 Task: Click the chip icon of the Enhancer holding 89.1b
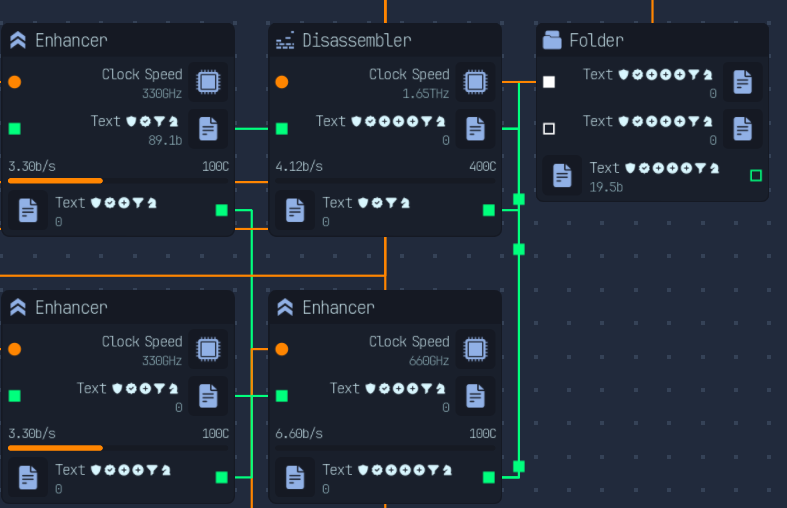tap(208, 82)
